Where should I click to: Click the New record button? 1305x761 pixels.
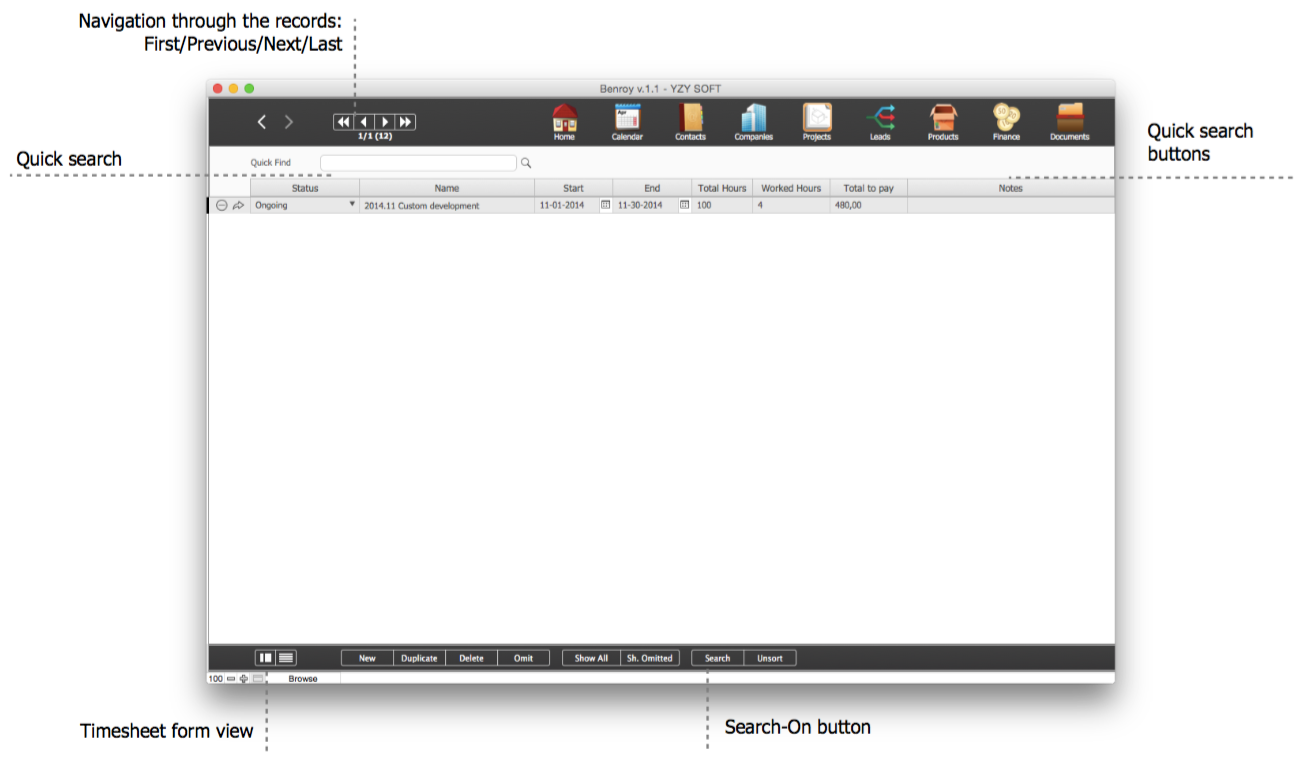(x=367, y=658)
